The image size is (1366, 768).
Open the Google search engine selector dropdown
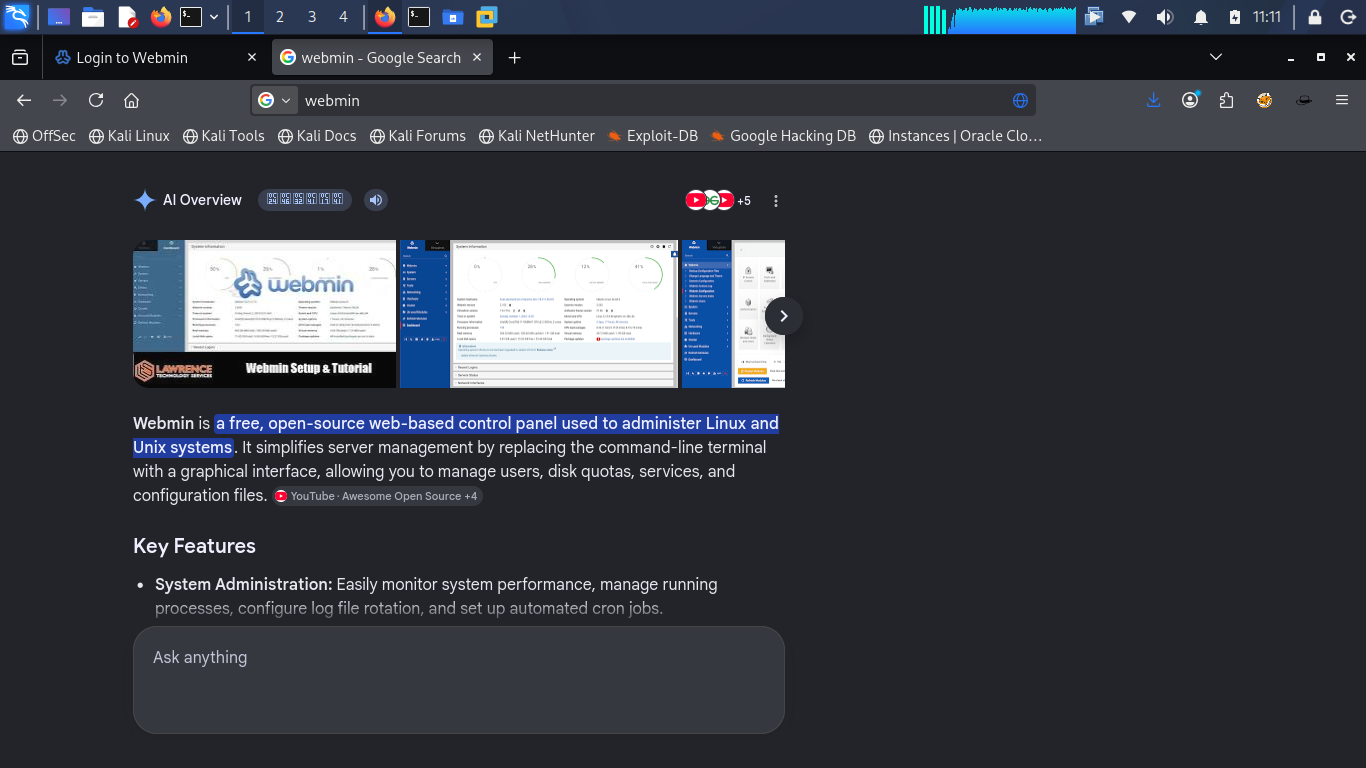[274, 100]
